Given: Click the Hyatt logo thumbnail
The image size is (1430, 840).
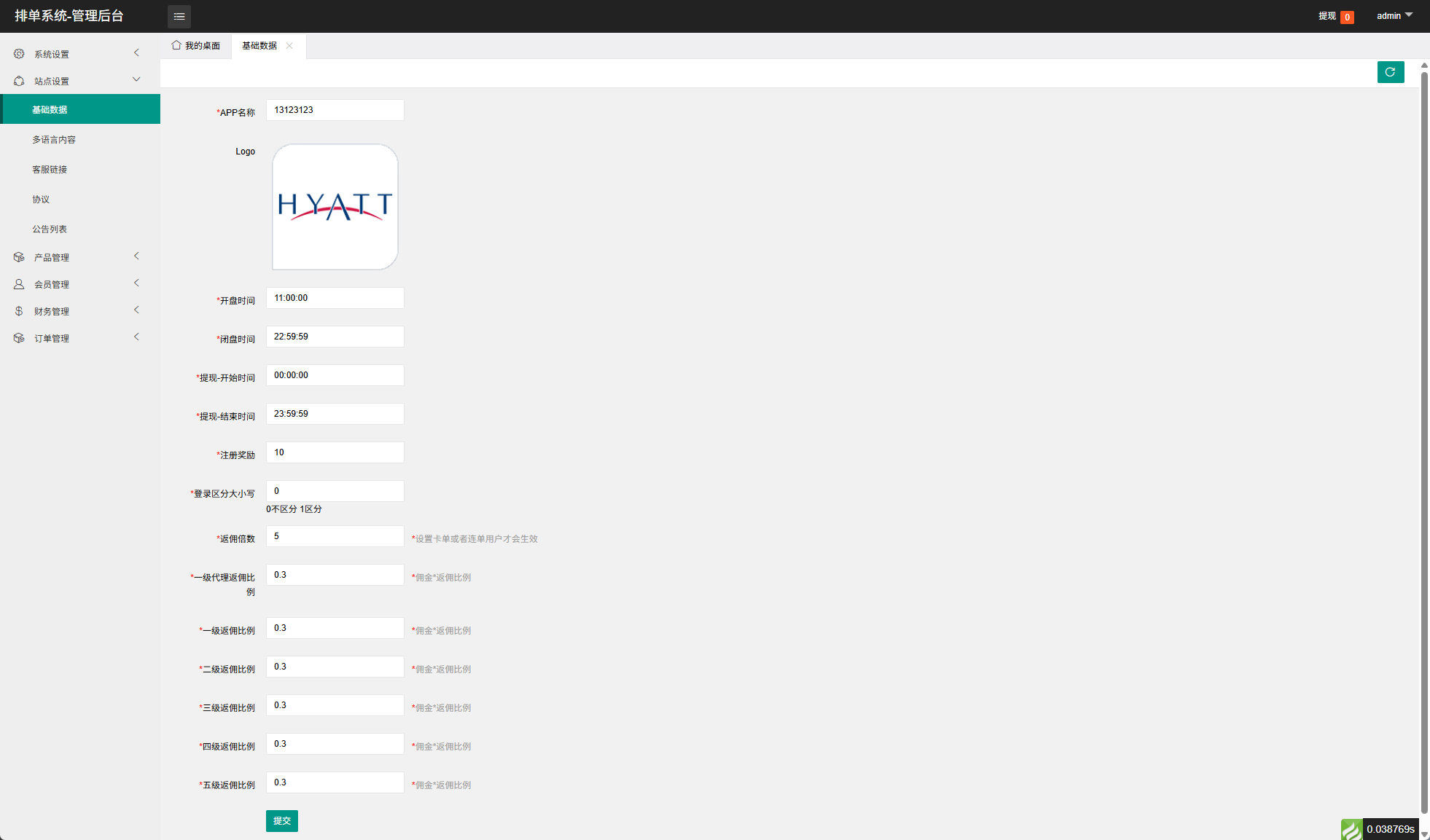Looking at the screenshot, I should click(x=335, y=207).
